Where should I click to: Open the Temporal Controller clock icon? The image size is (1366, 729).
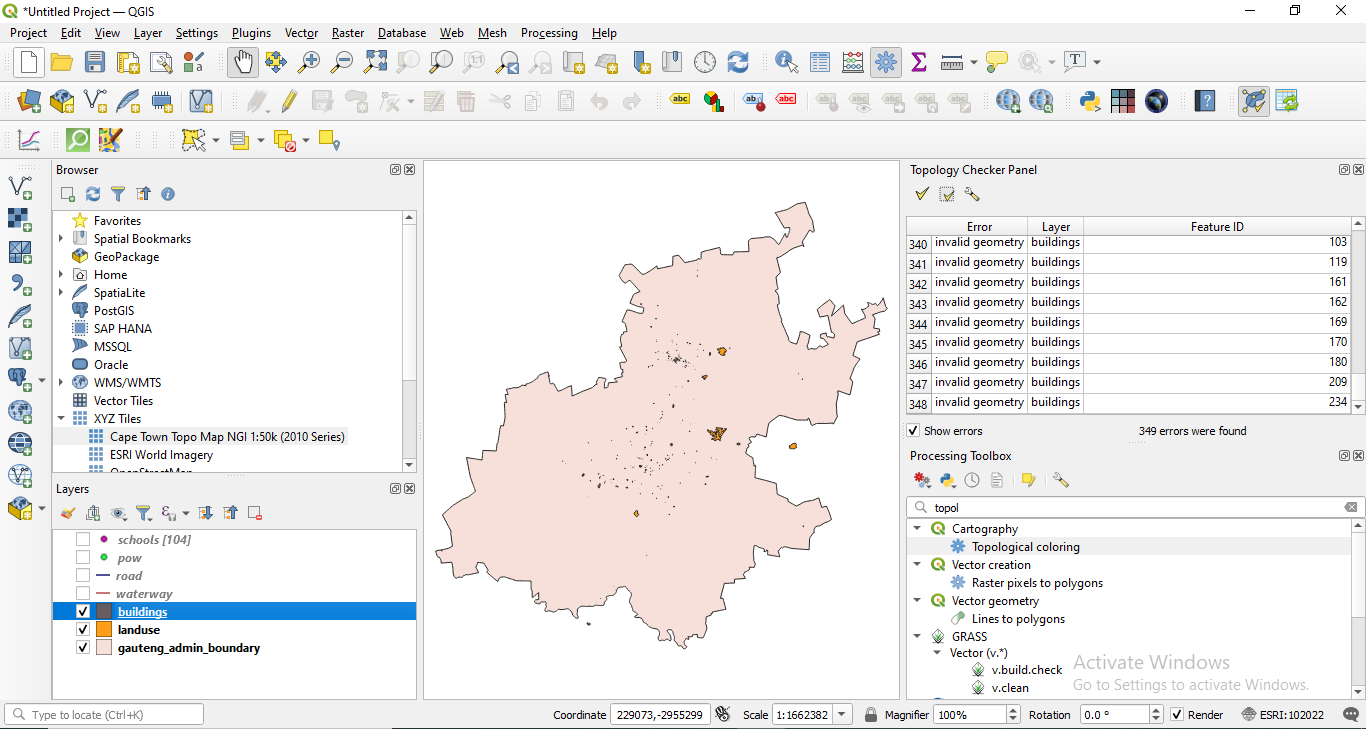(705, 62)
